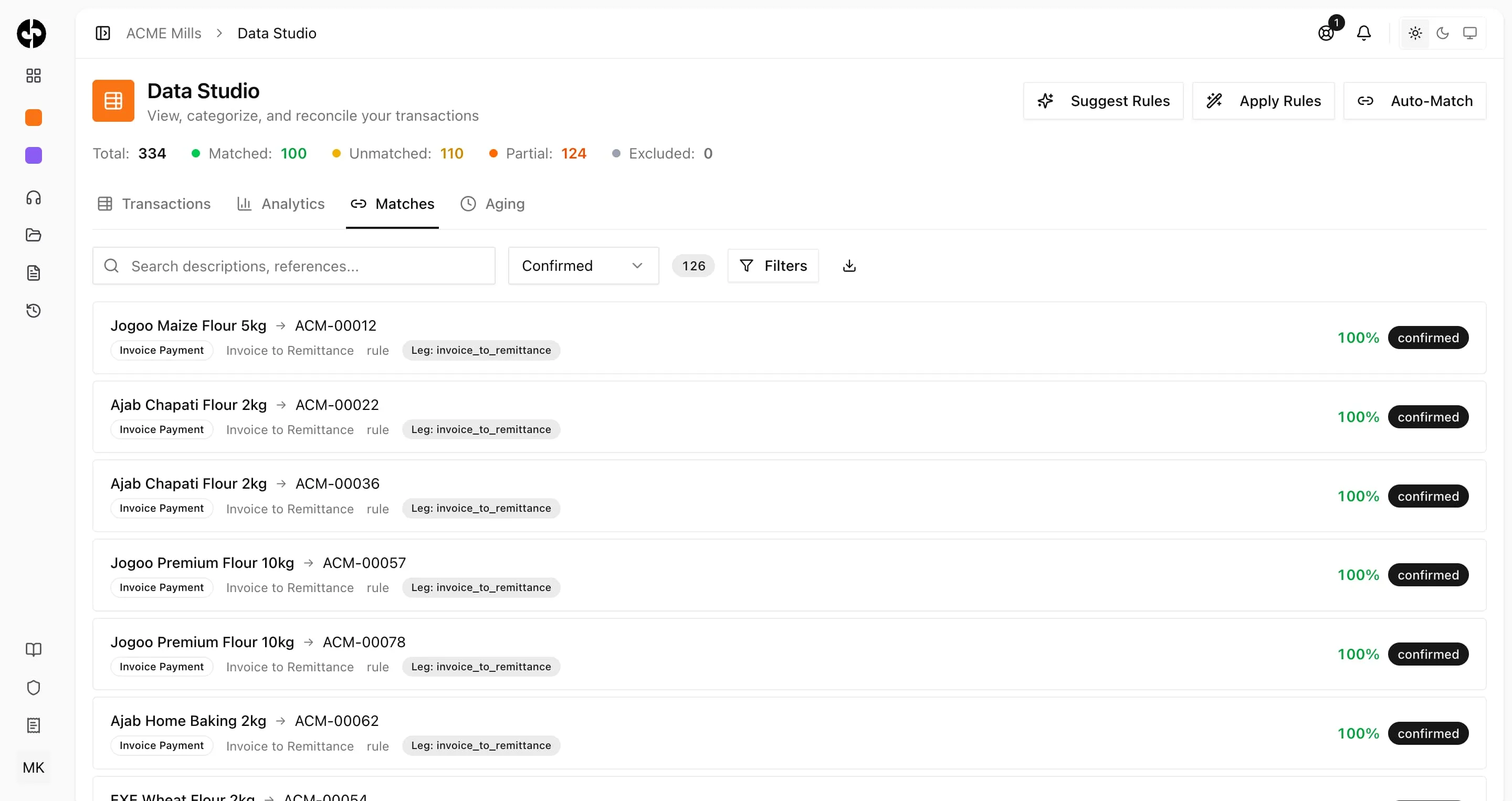Select the purple square sidebar icon
Viewport: 1512px width, 801px height.
34,155
